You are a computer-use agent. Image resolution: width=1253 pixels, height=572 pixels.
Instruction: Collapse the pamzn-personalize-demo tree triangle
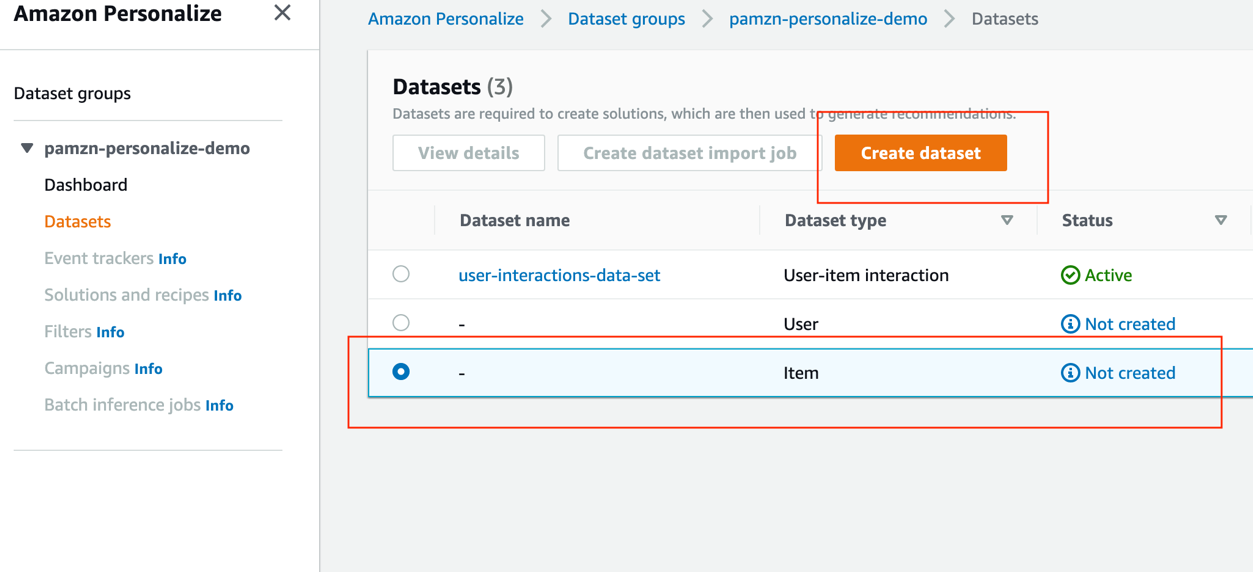(x=27, y=148)
